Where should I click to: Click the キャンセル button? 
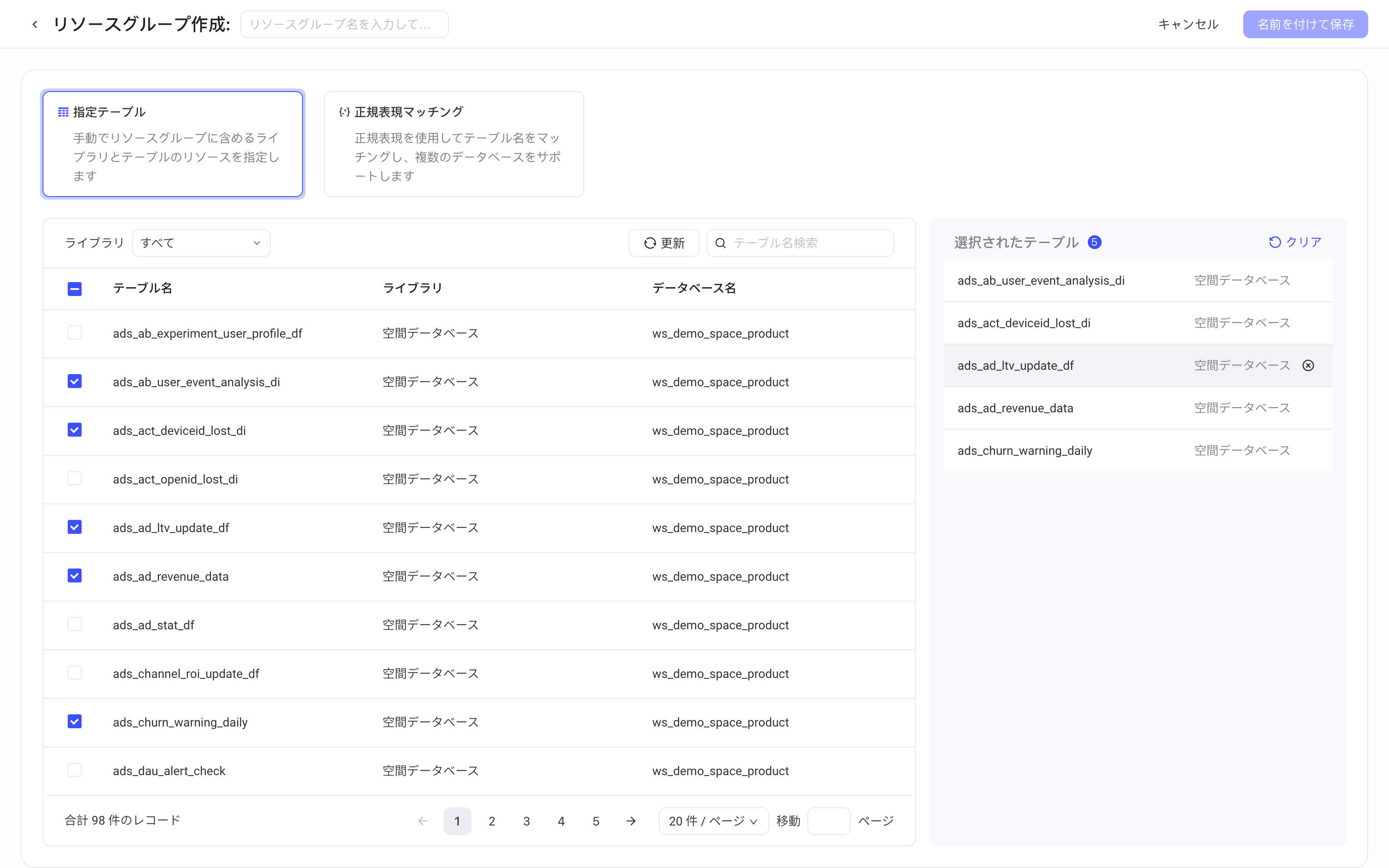1188,24
